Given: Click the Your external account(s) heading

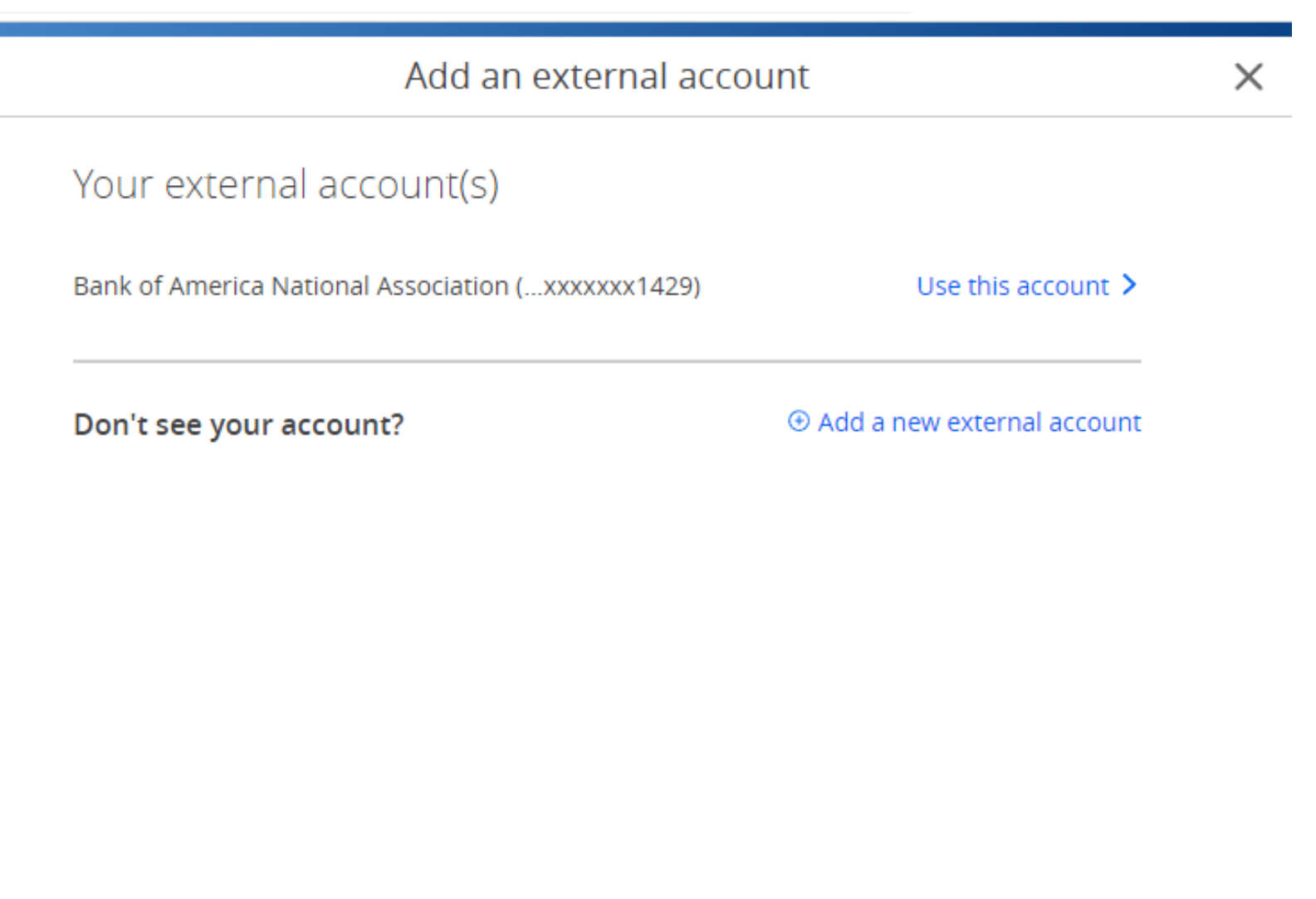Looking at the screenshot, I should pyautogui.click(x=286, y=184).
